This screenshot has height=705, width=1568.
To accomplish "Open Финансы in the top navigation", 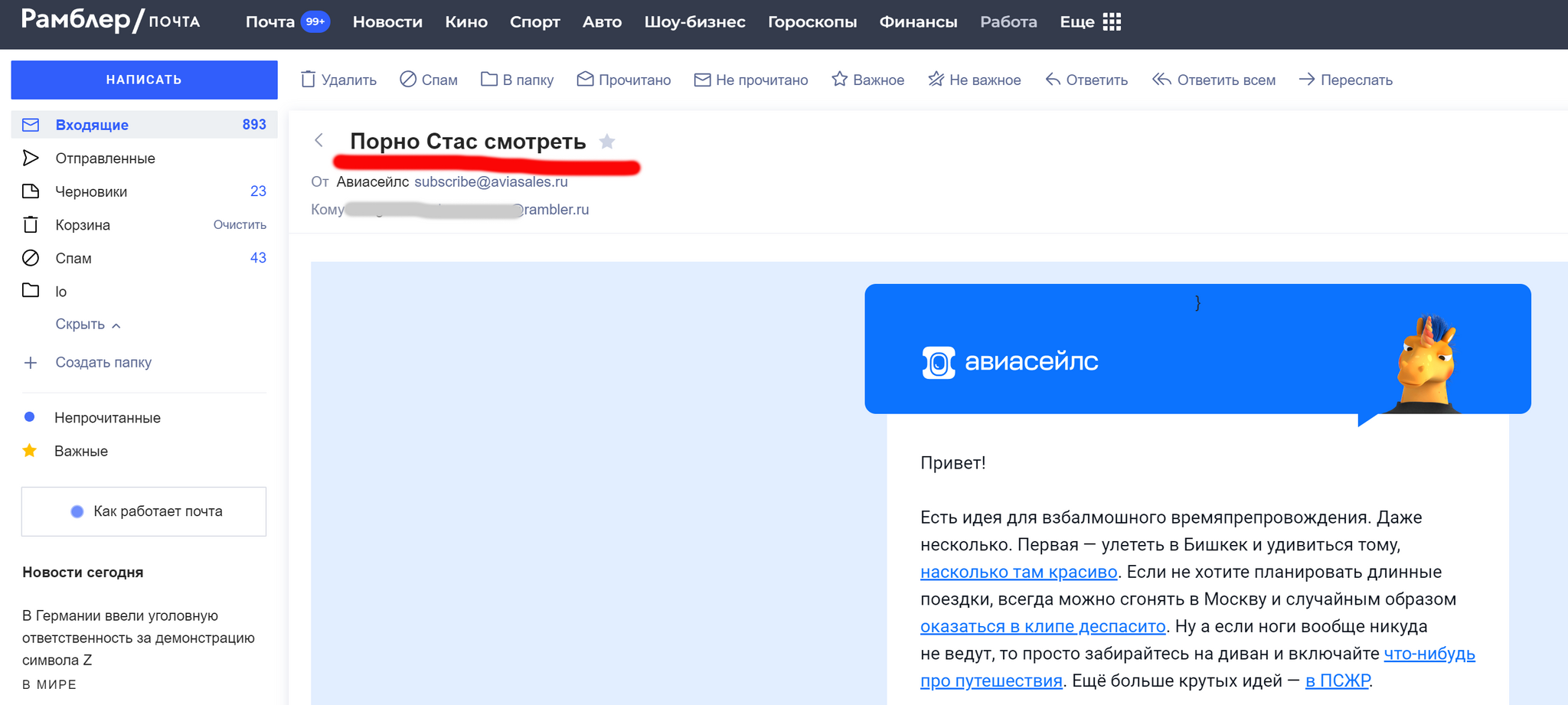I will point(918,22).
